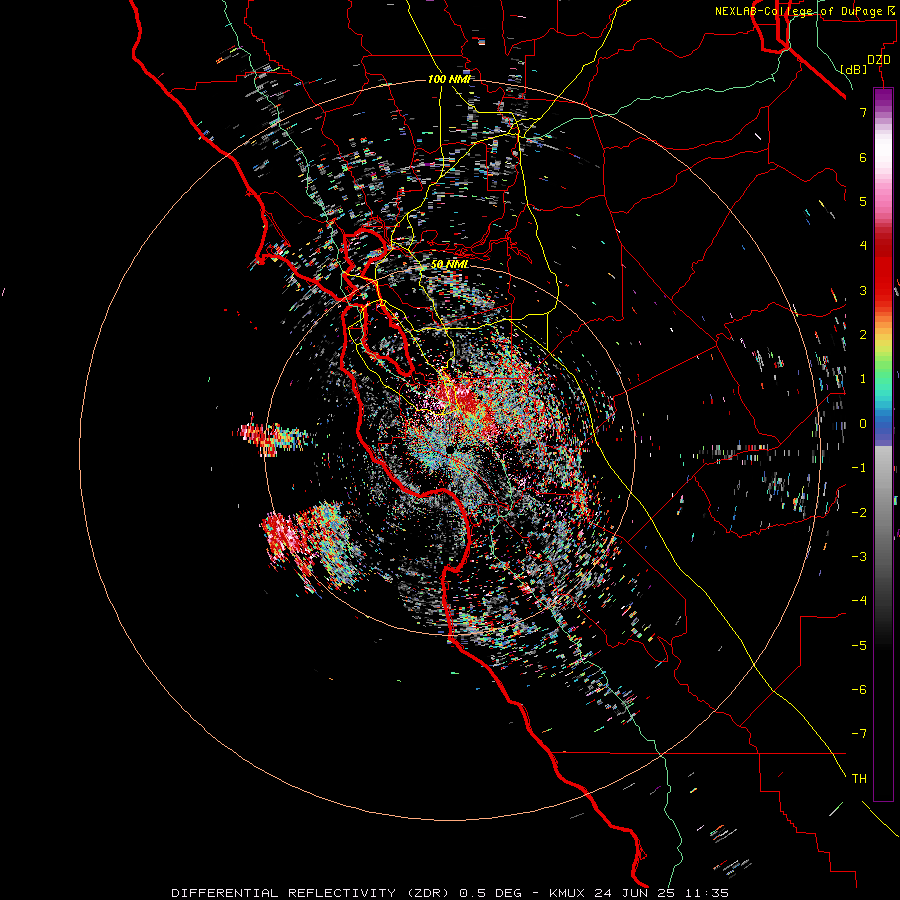Click the -6 value on the scale
Viewport: 900px width, 900px height.
(859, 690)
